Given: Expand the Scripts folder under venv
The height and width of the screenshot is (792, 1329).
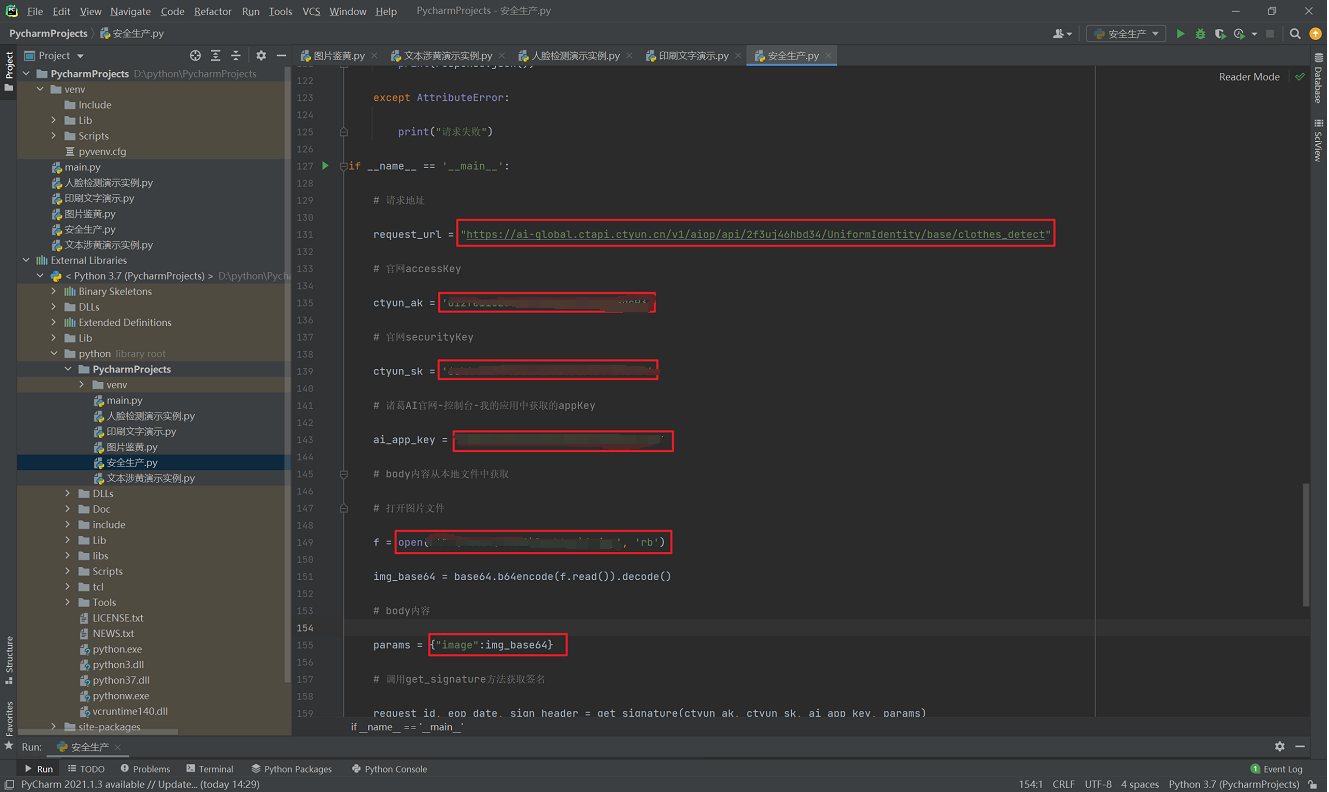Looking at the screenshot, I should 54,136.
